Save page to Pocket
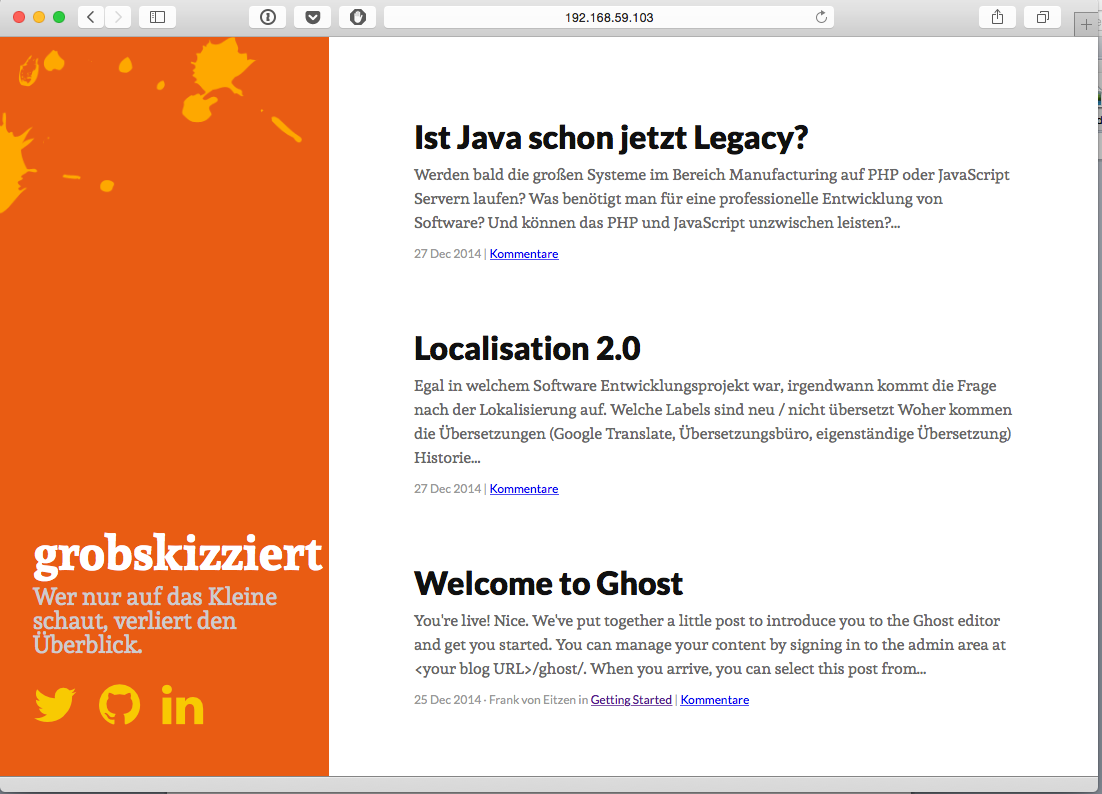The width and height of the screenshot is (1102, 794). tap(312, 16)
